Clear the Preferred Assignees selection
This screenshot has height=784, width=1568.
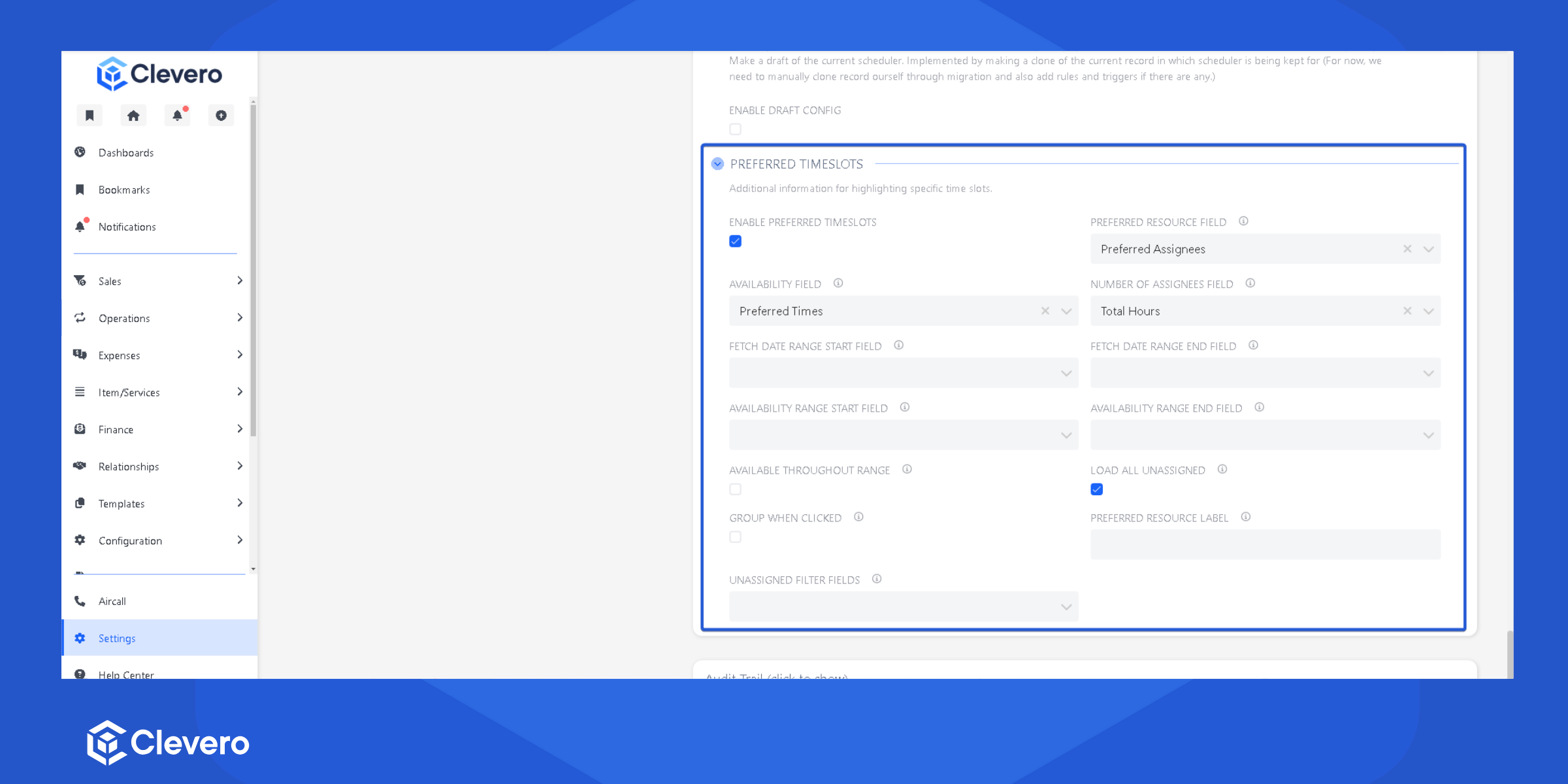[x=1407, y=249]
